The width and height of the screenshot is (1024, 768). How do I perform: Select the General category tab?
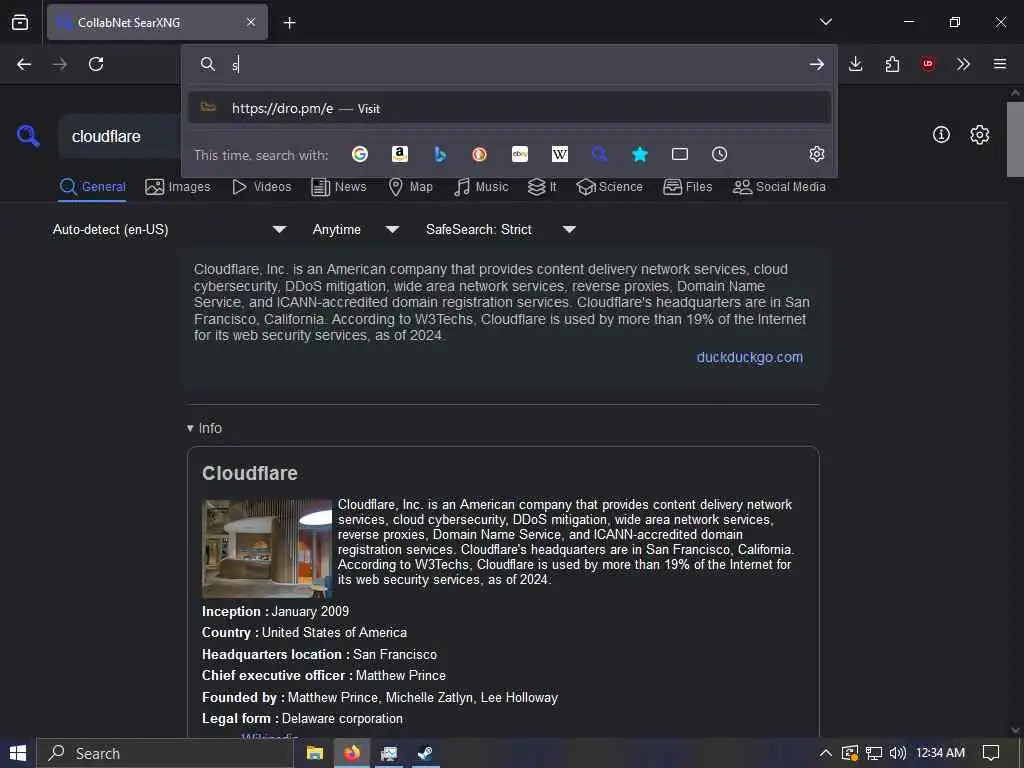click(x=92, y=187)
